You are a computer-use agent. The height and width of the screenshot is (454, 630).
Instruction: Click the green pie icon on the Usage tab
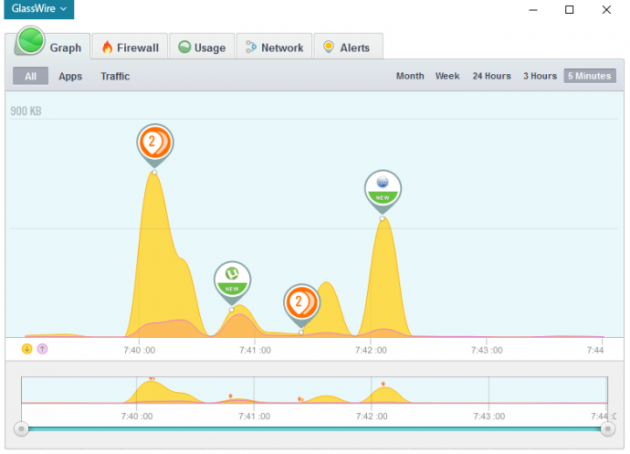point(184,47)
